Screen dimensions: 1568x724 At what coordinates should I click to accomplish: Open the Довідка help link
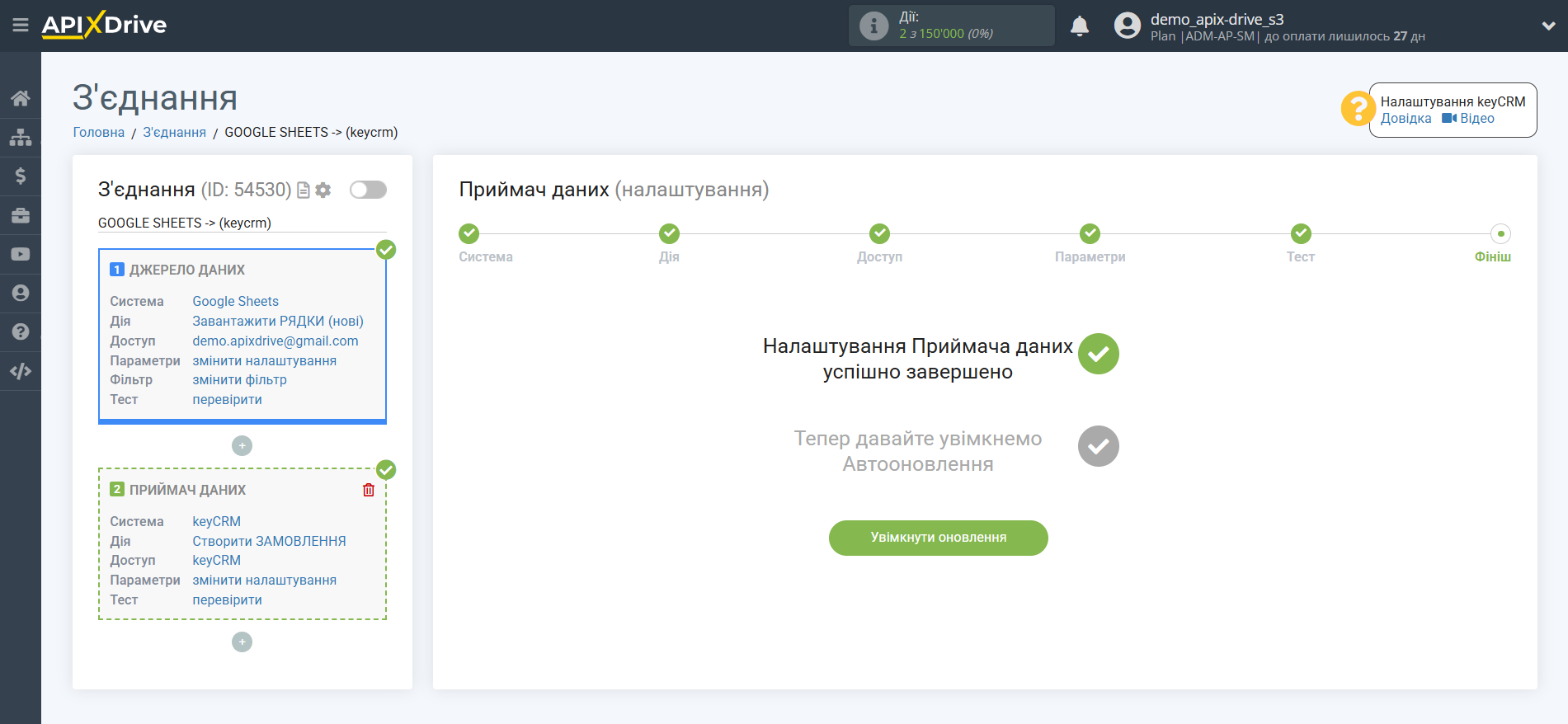coord(1406,118)
